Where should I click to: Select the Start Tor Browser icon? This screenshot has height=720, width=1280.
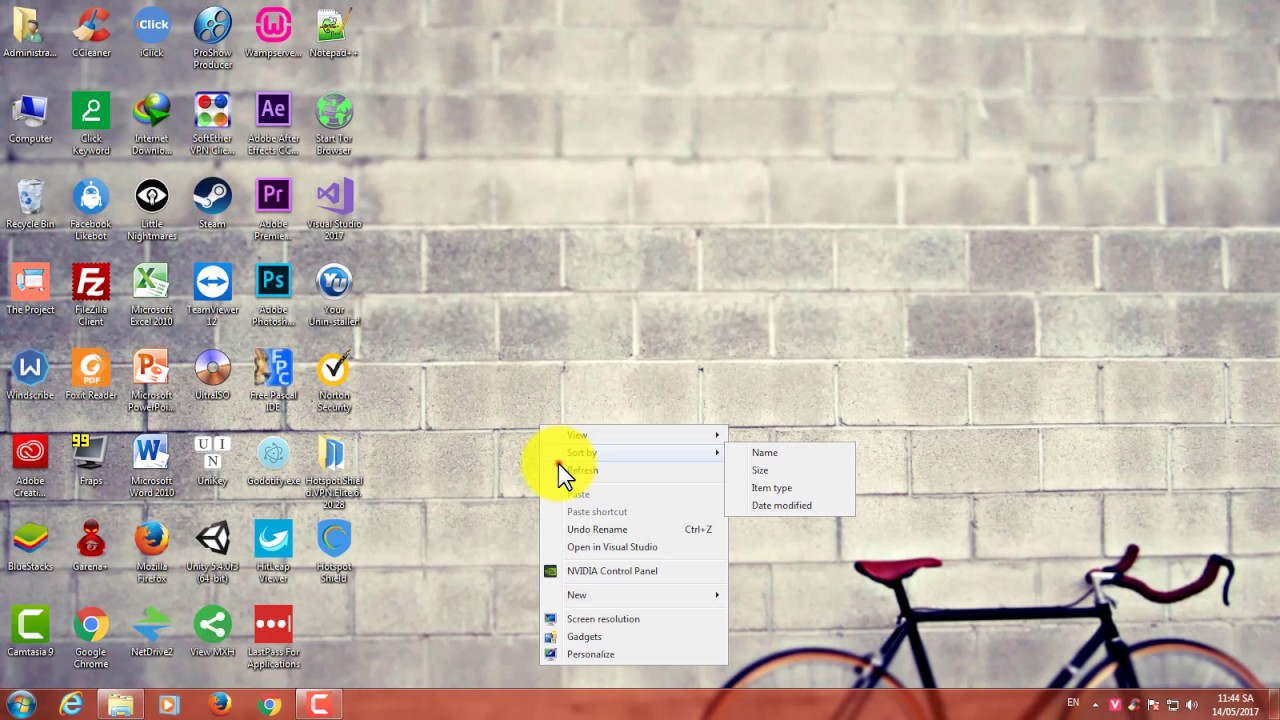[334, 125]
